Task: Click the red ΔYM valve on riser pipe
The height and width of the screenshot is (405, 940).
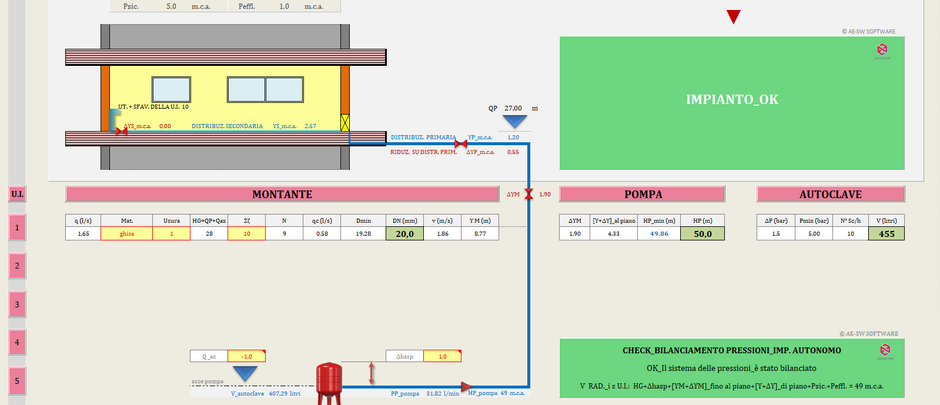Action: click(528, 194)
